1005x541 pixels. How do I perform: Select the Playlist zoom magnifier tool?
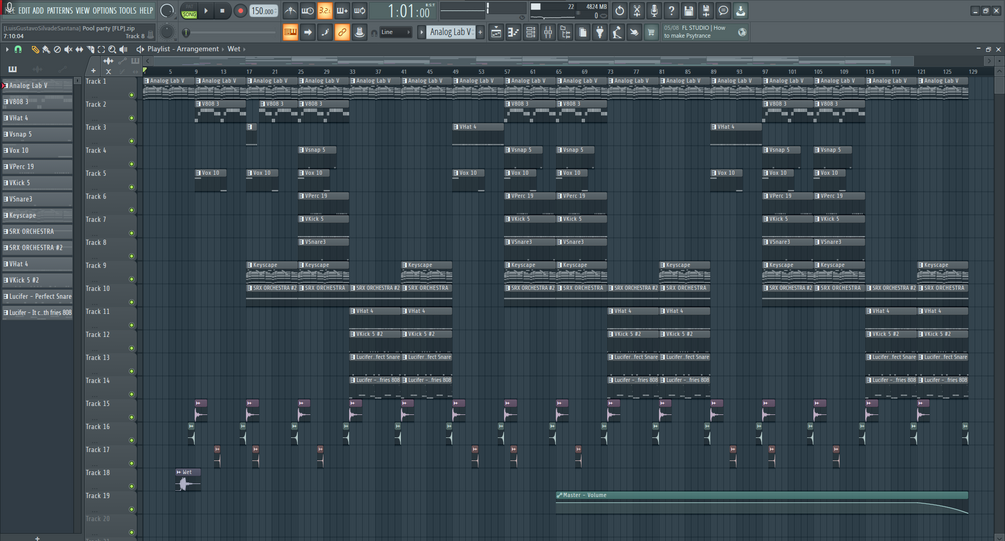click(112, 49)
